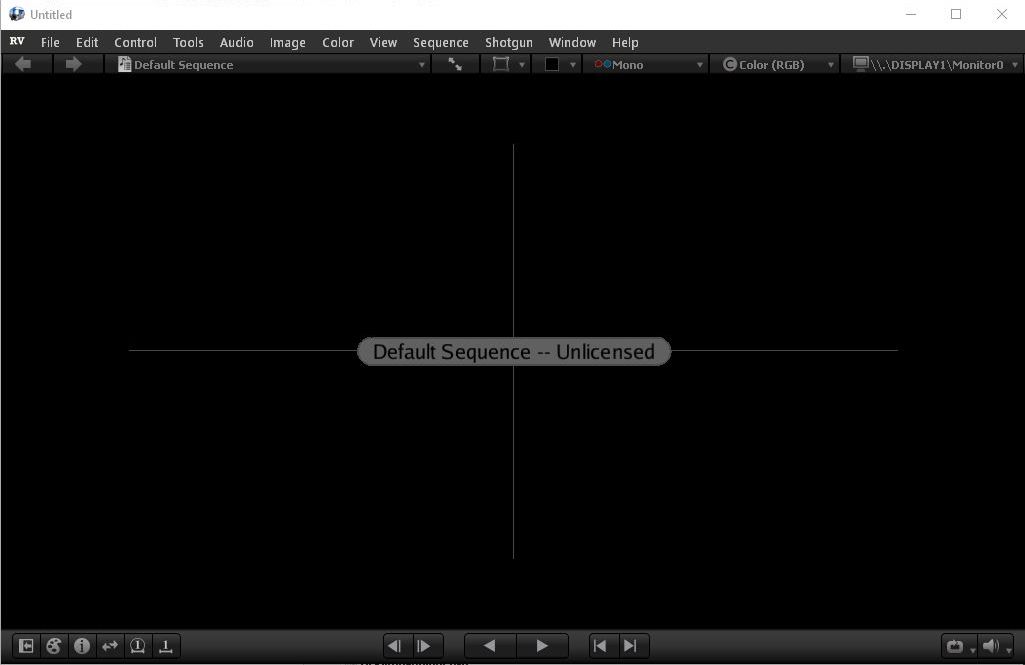Click the black background color swatch
Viewport: 1025px width, 665px height.
tap(552, 64)
